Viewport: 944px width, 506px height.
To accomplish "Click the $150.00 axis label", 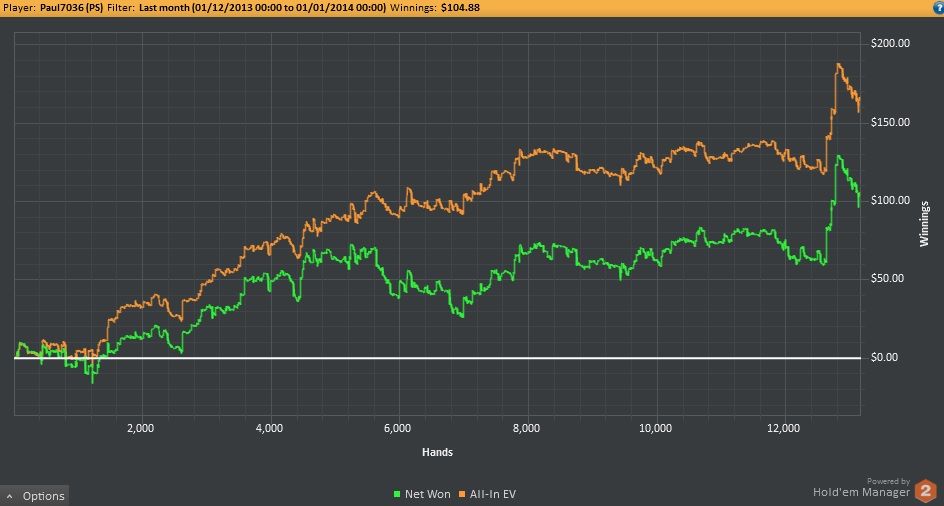I will [x=890, y=122].
